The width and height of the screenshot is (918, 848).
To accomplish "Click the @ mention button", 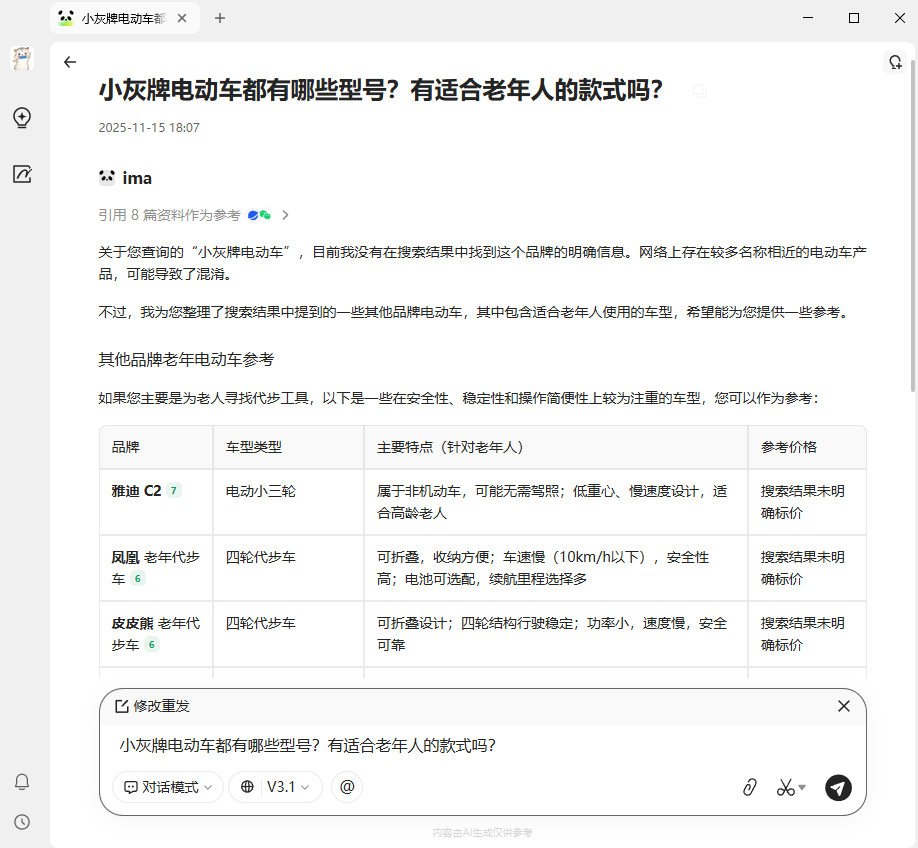I will [x=347, y=787].
